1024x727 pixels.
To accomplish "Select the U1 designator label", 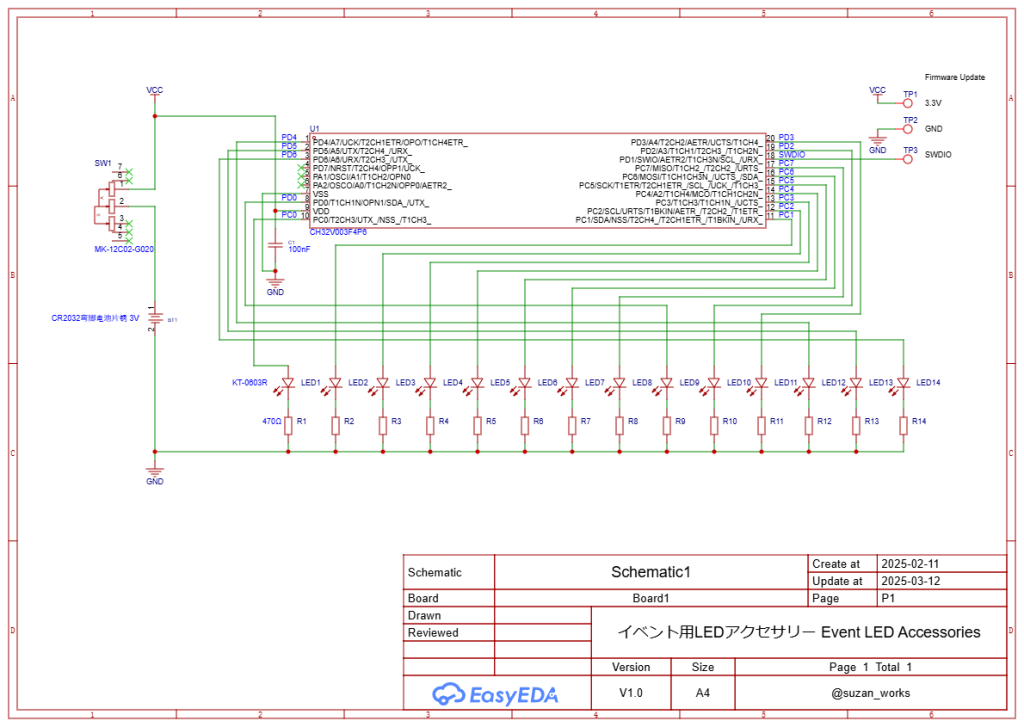I will coord(314,129).
